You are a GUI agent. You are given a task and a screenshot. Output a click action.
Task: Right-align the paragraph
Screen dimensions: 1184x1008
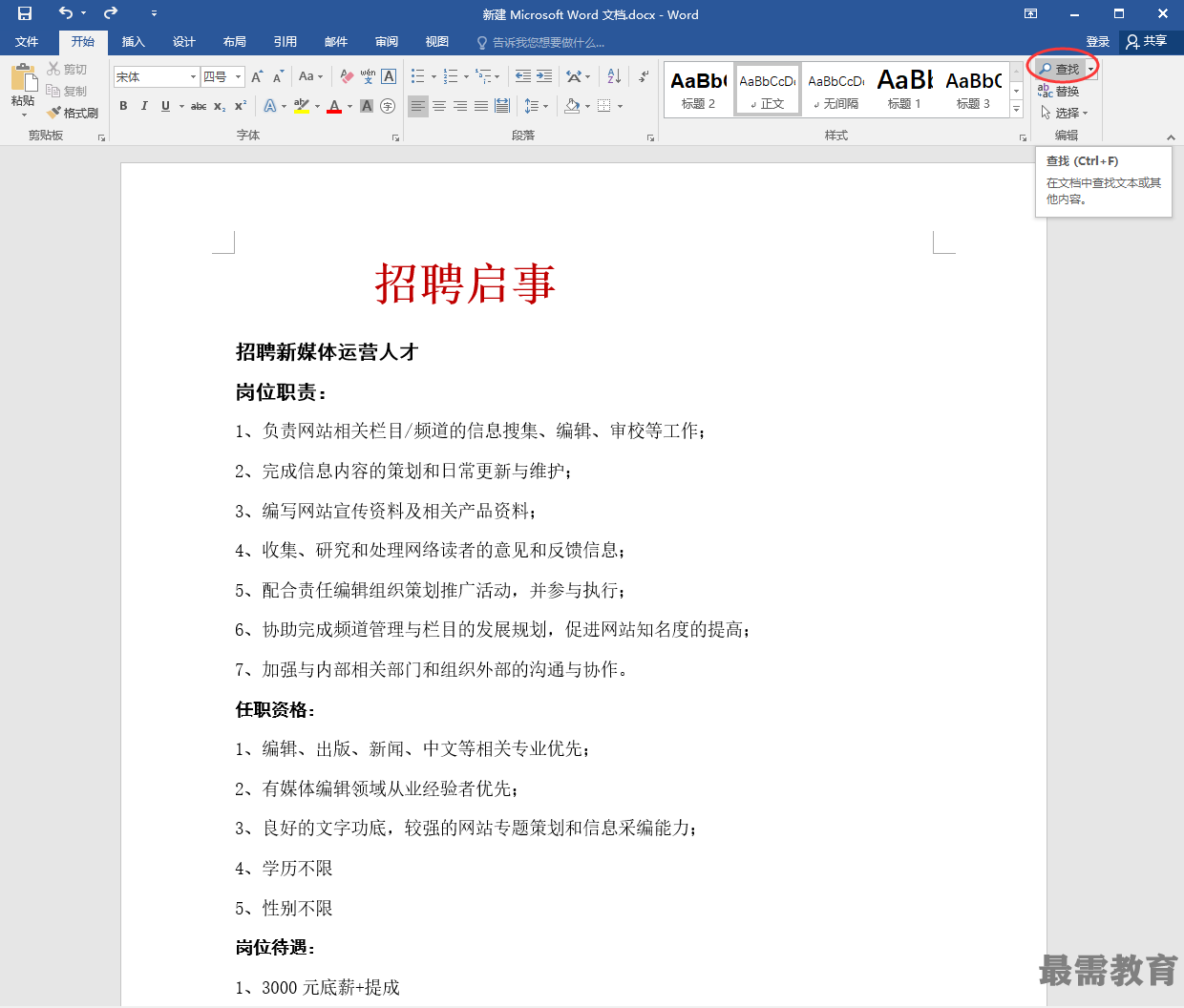[x=460, y=106]
